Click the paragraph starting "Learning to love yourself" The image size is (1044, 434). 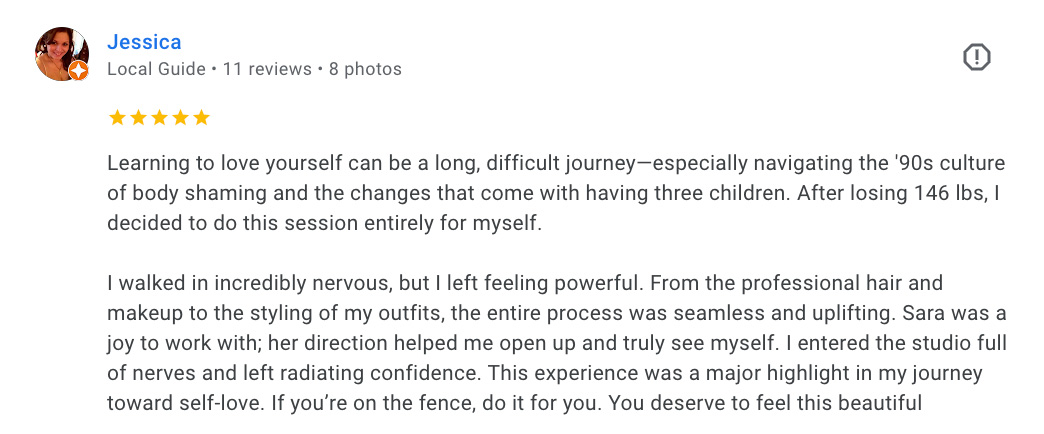555,193
